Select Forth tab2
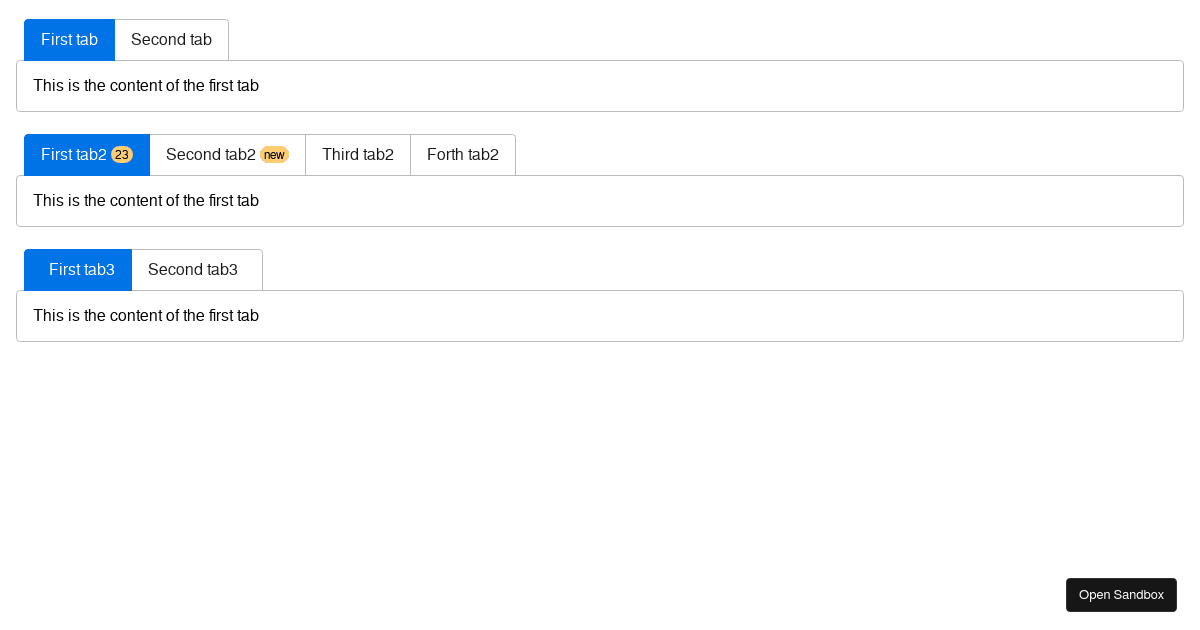Screen dimensions: 1200x630 (462, 154)
